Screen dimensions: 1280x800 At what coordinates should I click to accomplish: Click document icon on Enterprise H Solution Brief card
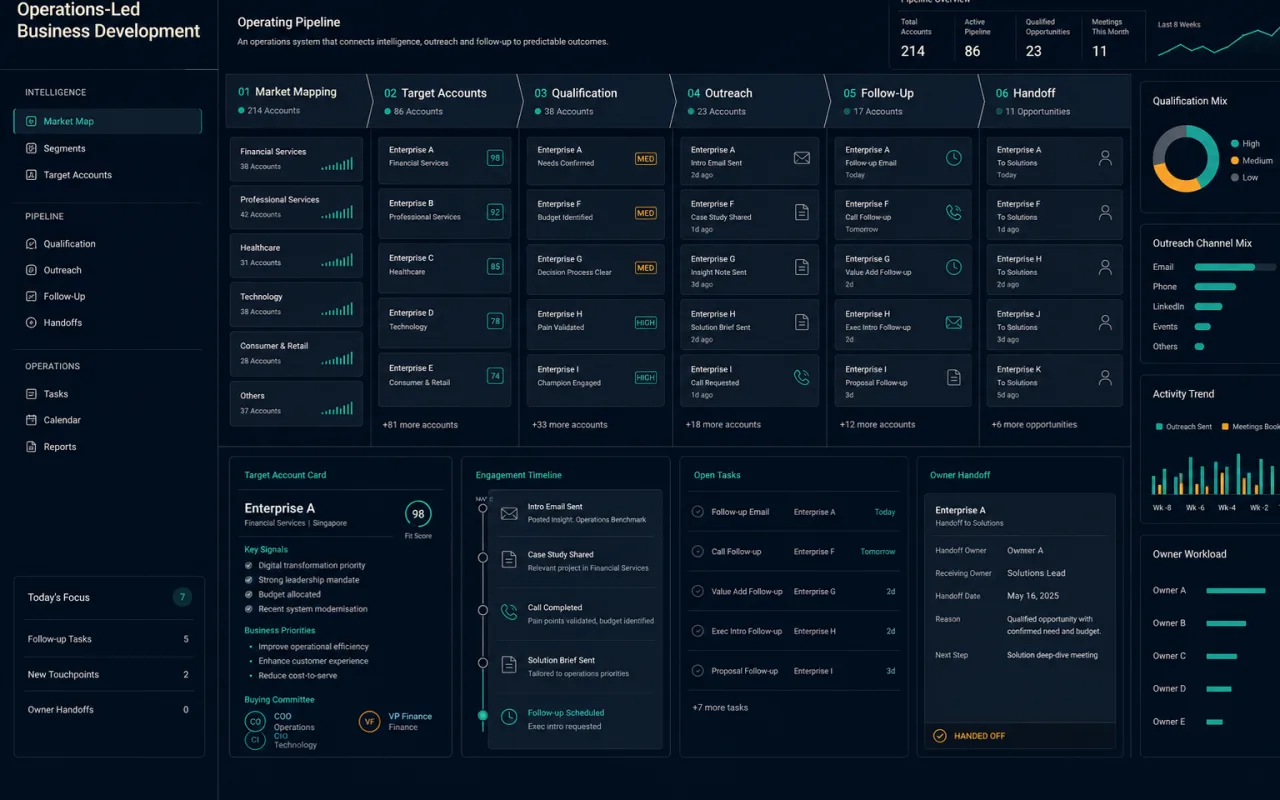tap(801, 322)
